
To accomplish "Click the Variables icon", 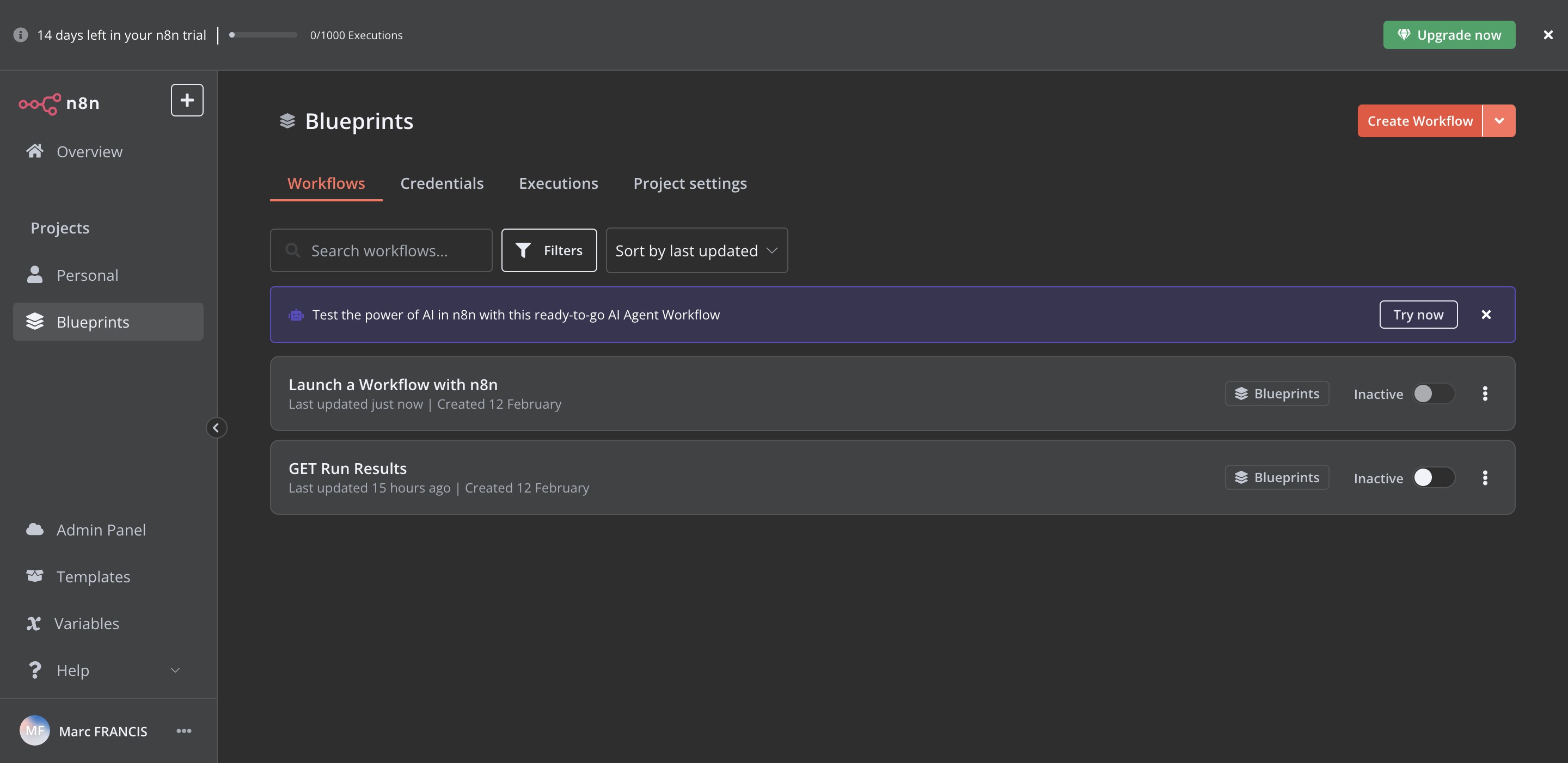I will [x=33, y=623].
